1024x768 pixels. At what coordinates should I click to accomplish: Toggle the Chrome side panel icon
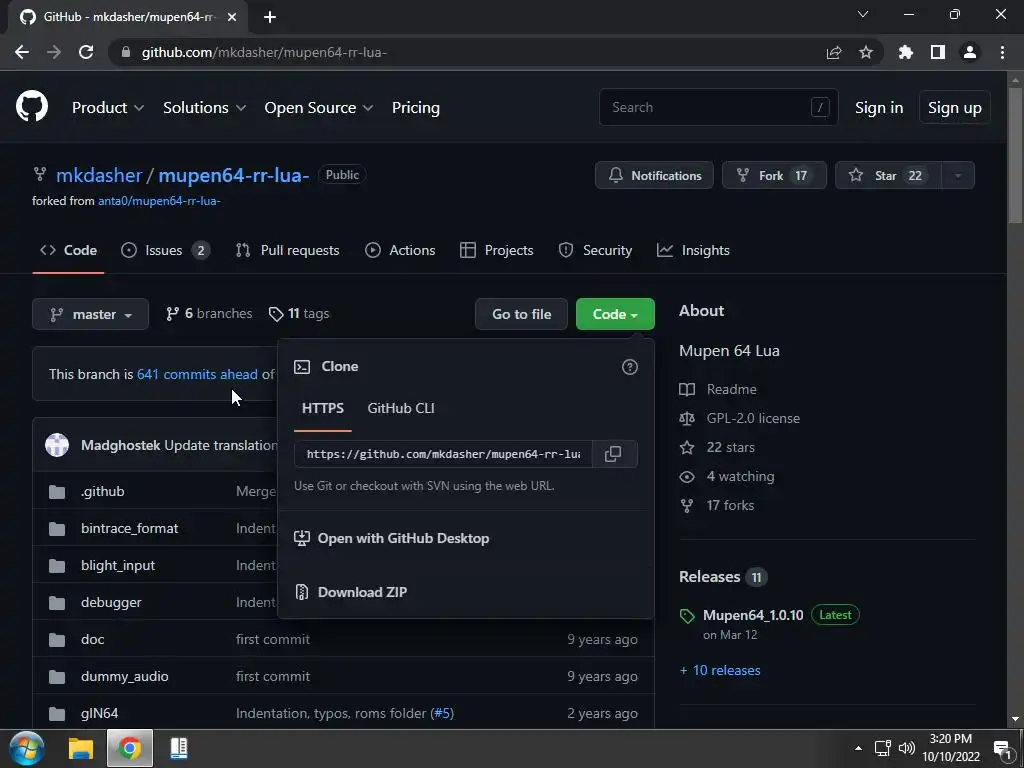click(x=938, y=52)
